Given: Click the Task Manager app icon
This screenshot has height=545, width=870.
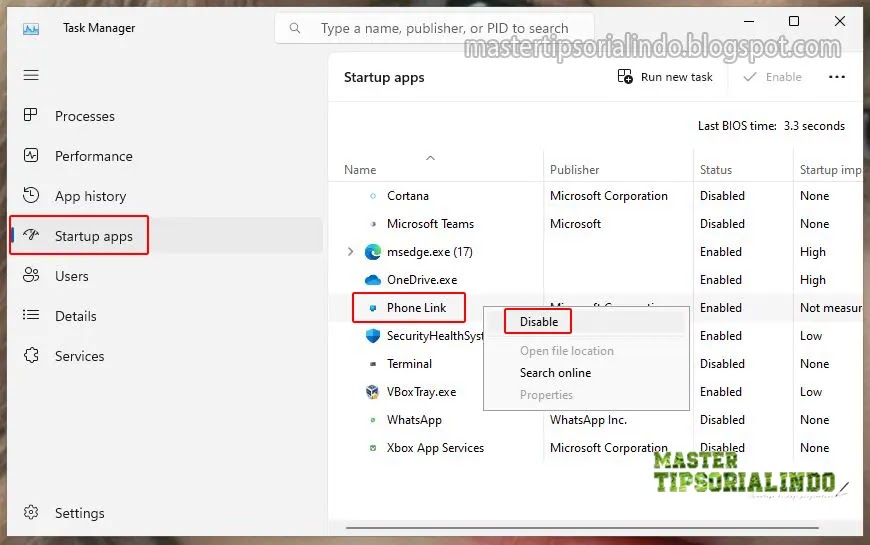Looking at the screenshot, I should (31, 28).
